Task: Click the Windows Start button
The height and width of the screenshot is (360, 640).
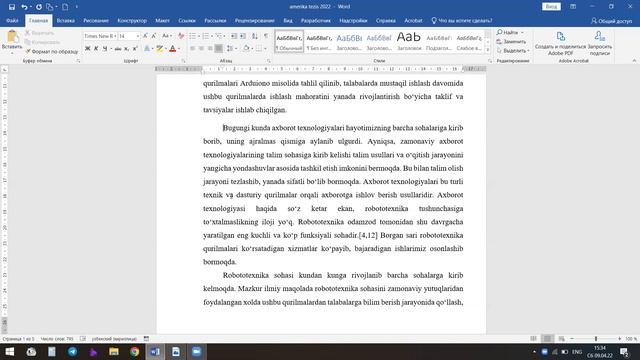Action: point(10,351)
